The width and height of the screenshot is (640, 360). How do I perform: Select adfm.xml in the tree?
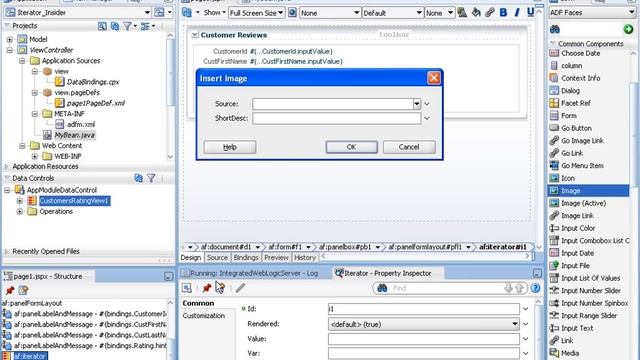(81, 124)
